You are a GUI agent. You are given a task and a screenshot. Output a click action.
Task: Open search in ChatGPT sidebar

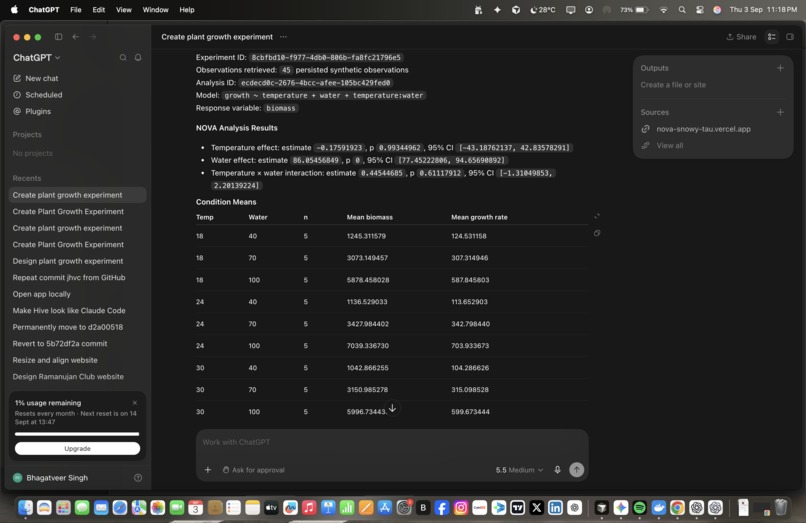[123, 58]
